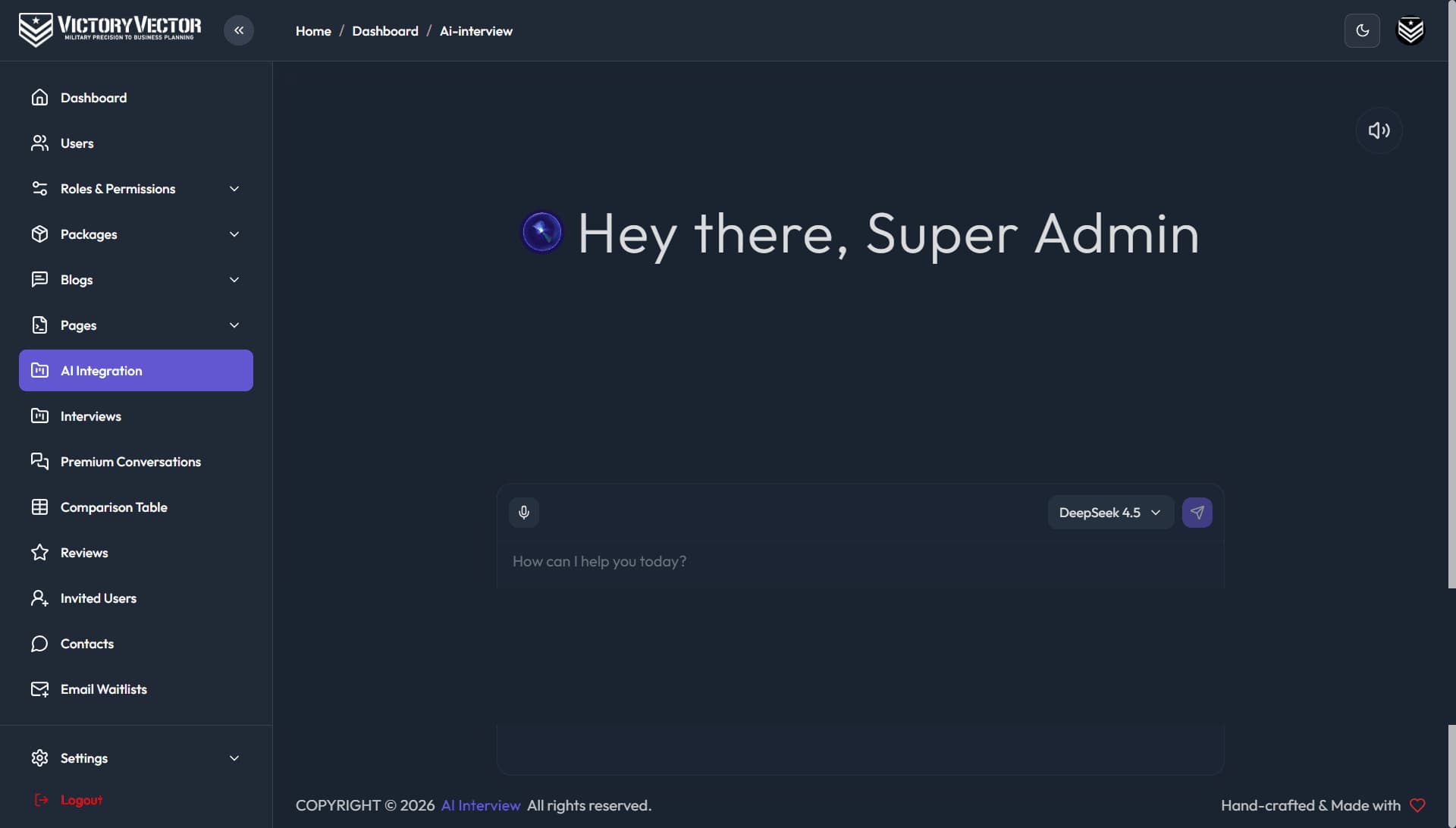Click the Victory Vector logo
This screenshot has height=828, width=1456.
point(111,30)
